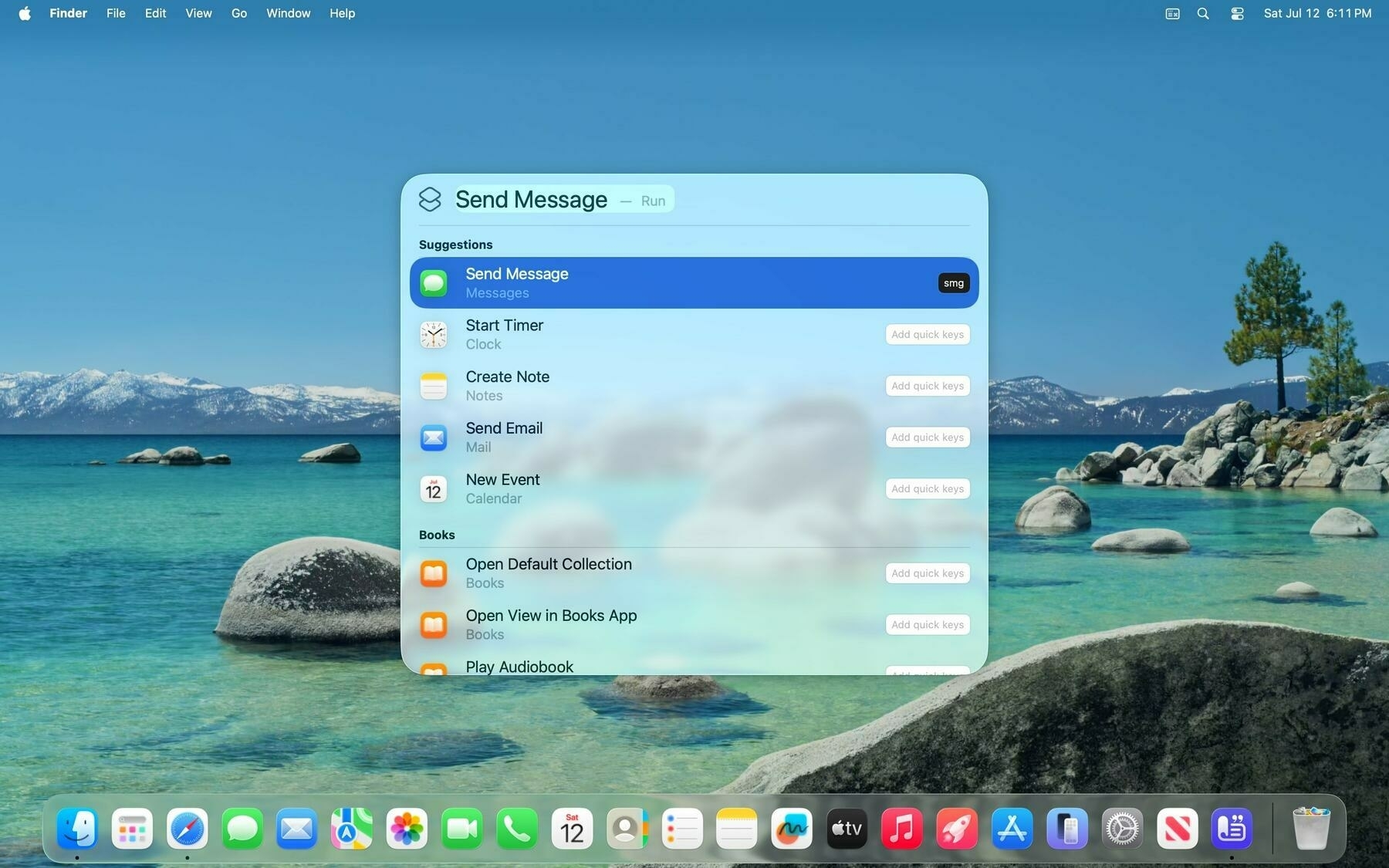Open Notes app in the Dock
Screen dimensions: 1389x868
click(737, 829)
